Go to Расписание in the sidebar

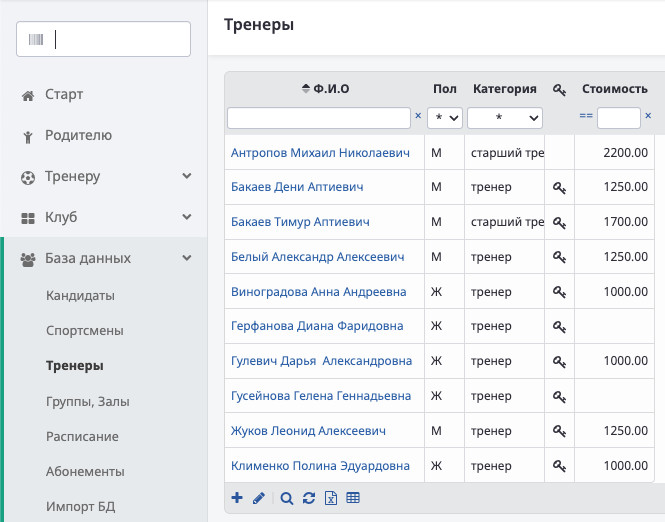pyautogui.click(x=82, y=436)
